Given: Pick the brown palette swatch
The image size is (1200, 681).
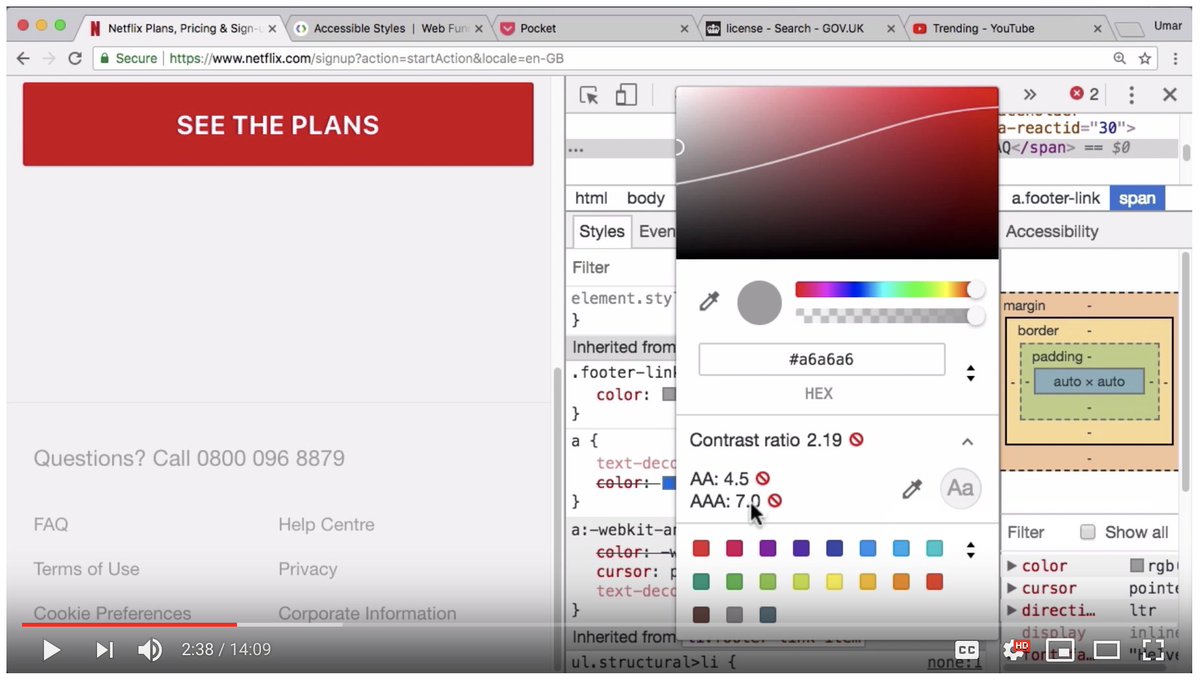Looking at the screenshot, I should (701, 615).
